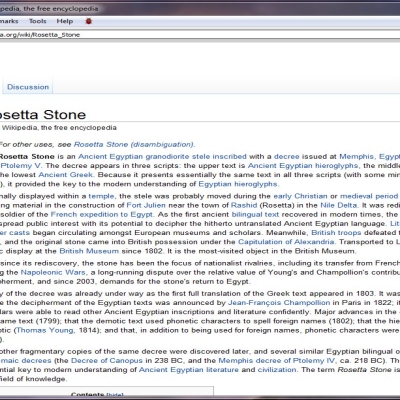400x400 pixels.
Task: Click the URL address bar
Action: [x=199, y=35]
